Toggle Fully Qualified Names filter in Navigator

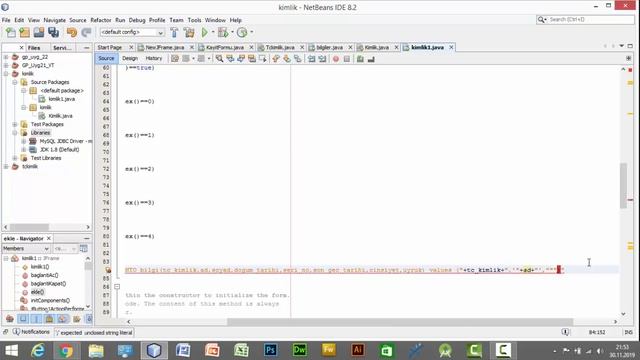coord(76,318)
